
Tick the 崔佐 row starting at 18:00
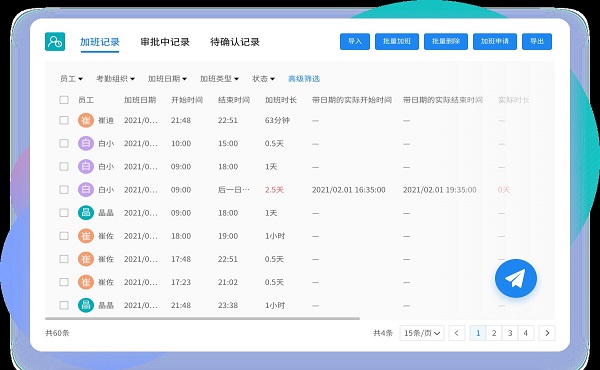point(64,236)
